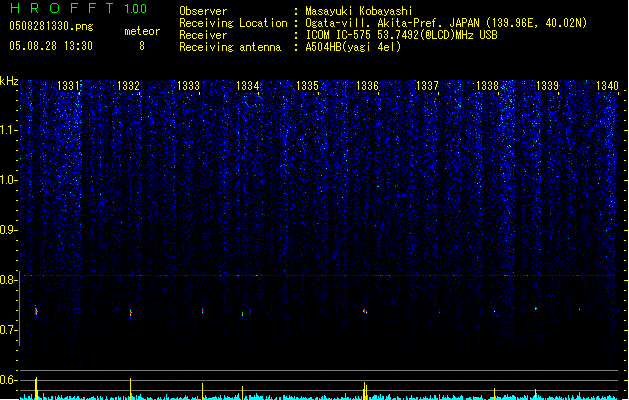The height and width of the screenshot is (400, 629).
Task: Click the 1331 time marker
Action: 68,85
